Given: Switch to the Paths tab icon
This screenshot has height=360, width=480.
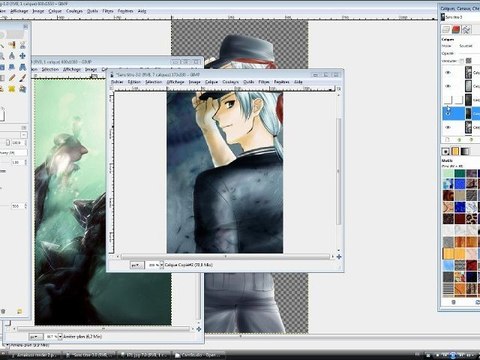Looking at the screenshot, I should (x=466, y=30).
